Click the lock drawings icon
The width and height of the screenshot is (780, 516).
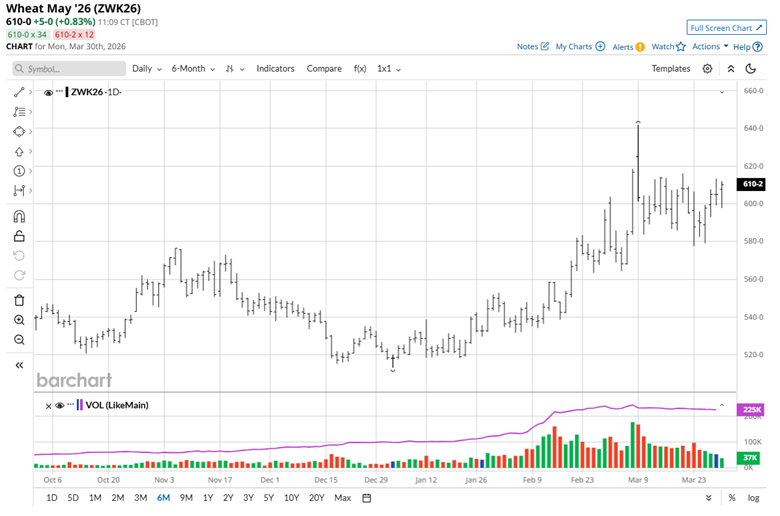pos(19,237)
